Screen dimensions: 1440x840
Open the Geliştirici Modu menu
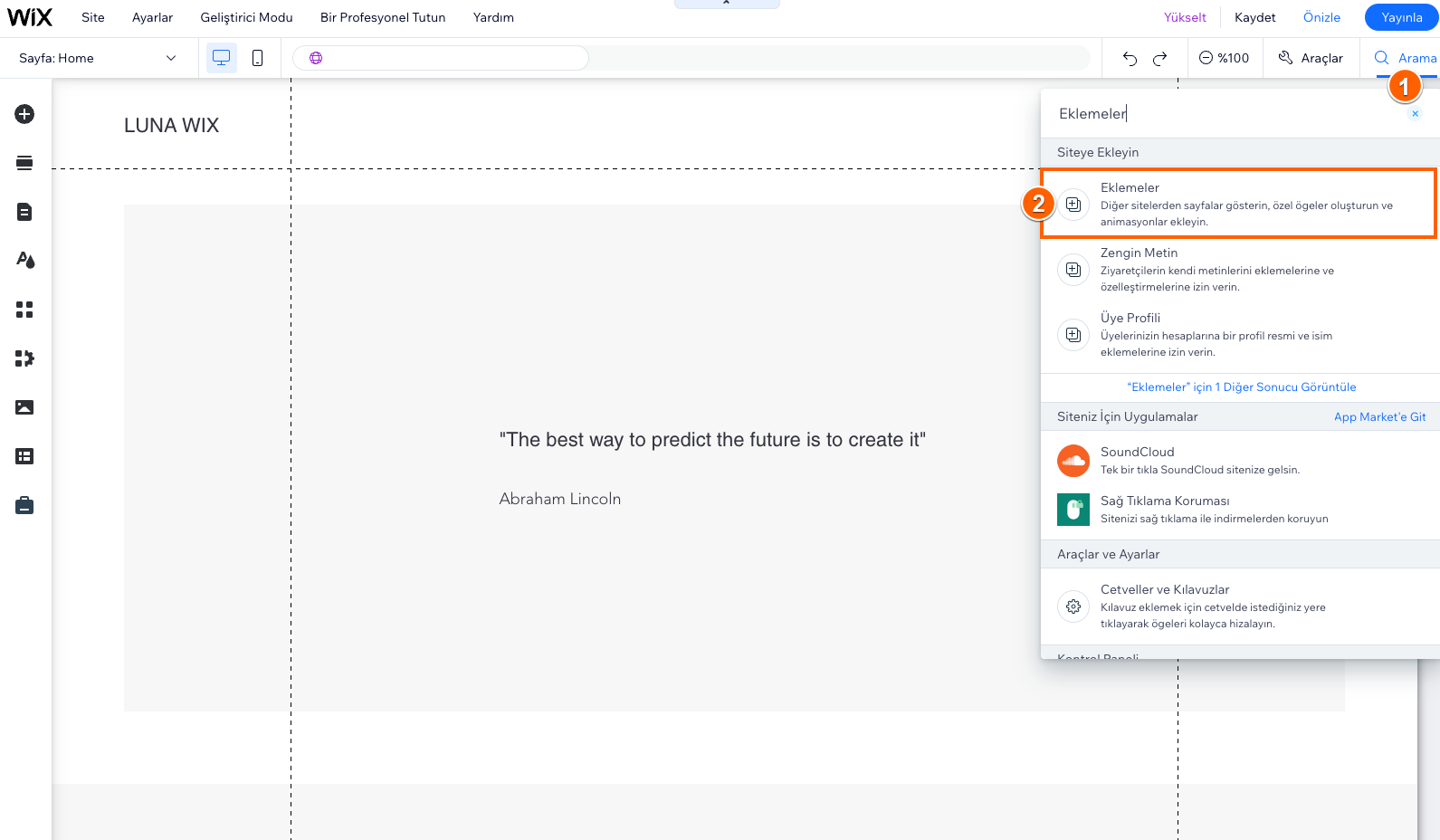[x=246, y=17]
